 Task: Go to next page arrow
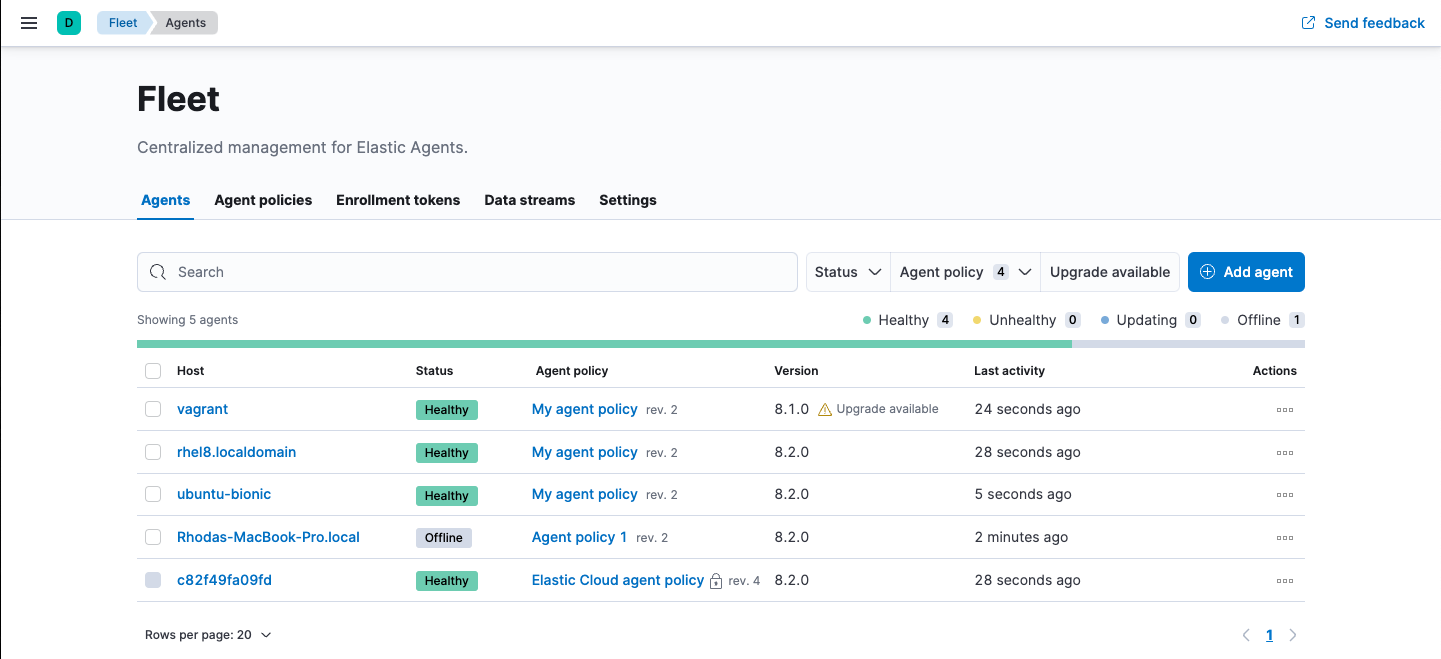(x=1293, y=635)
